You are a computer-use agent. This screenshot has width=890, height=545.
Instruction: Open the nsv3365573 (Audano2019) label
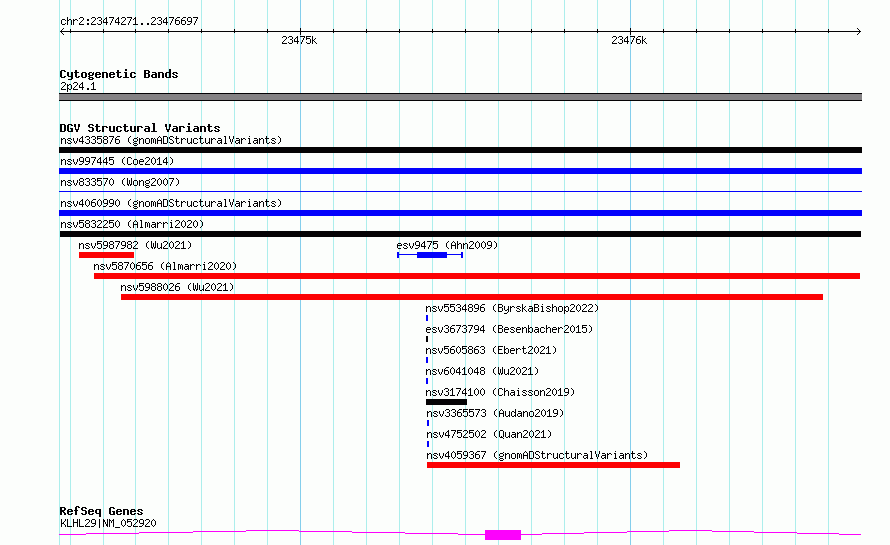click(x=495, y=413)
